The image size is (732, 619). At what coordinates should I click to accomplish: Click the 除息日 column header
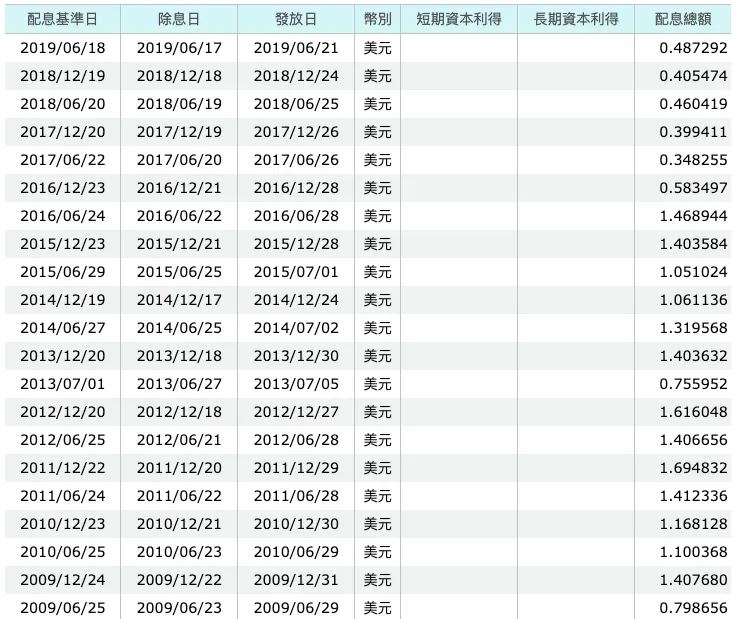pyautogui.click(x=179, y=19)
